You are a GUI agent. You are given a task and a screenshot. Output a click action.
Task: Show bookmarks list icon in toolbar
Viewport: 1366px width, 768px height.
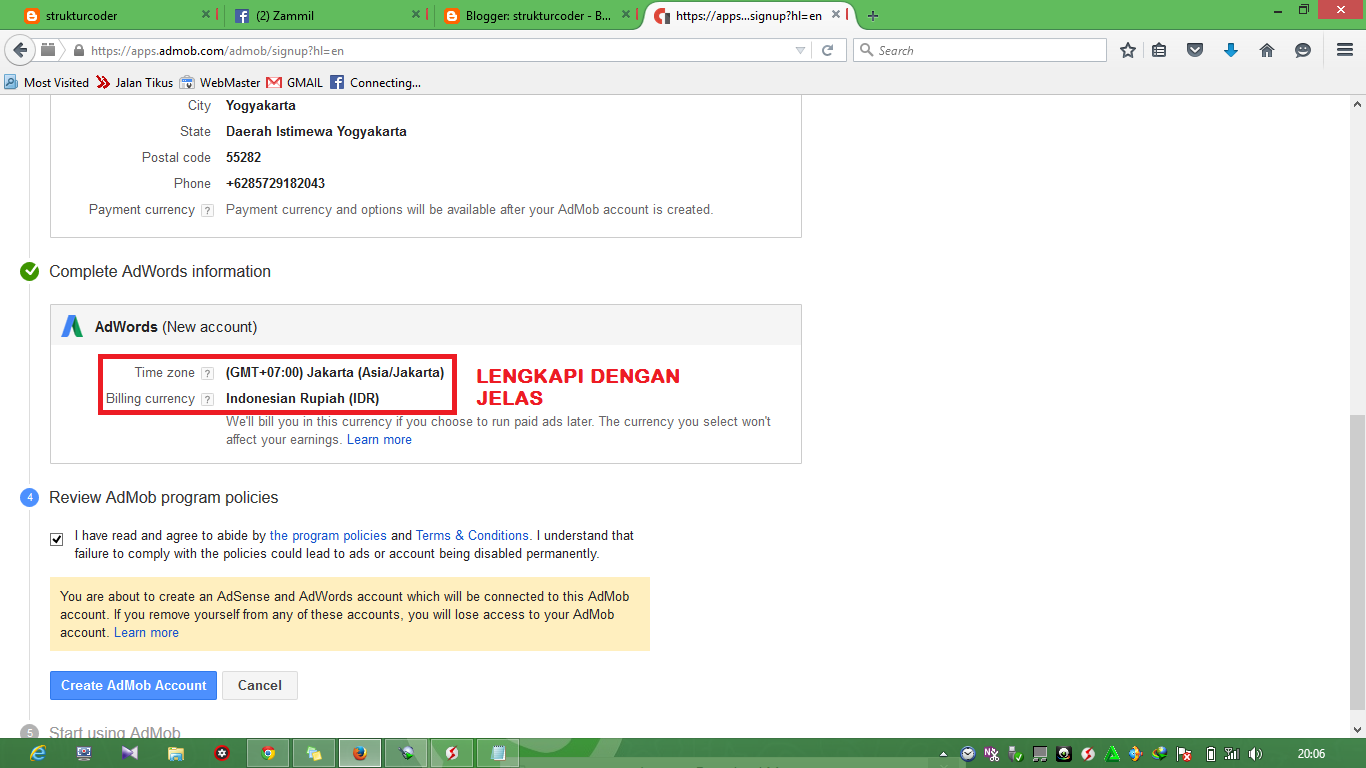point(1159,50)
